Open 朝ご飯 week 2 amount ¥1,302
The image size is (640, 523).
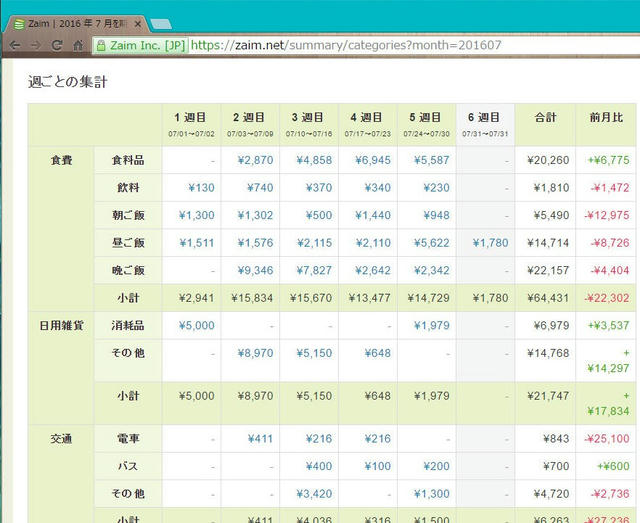point(256,215)
